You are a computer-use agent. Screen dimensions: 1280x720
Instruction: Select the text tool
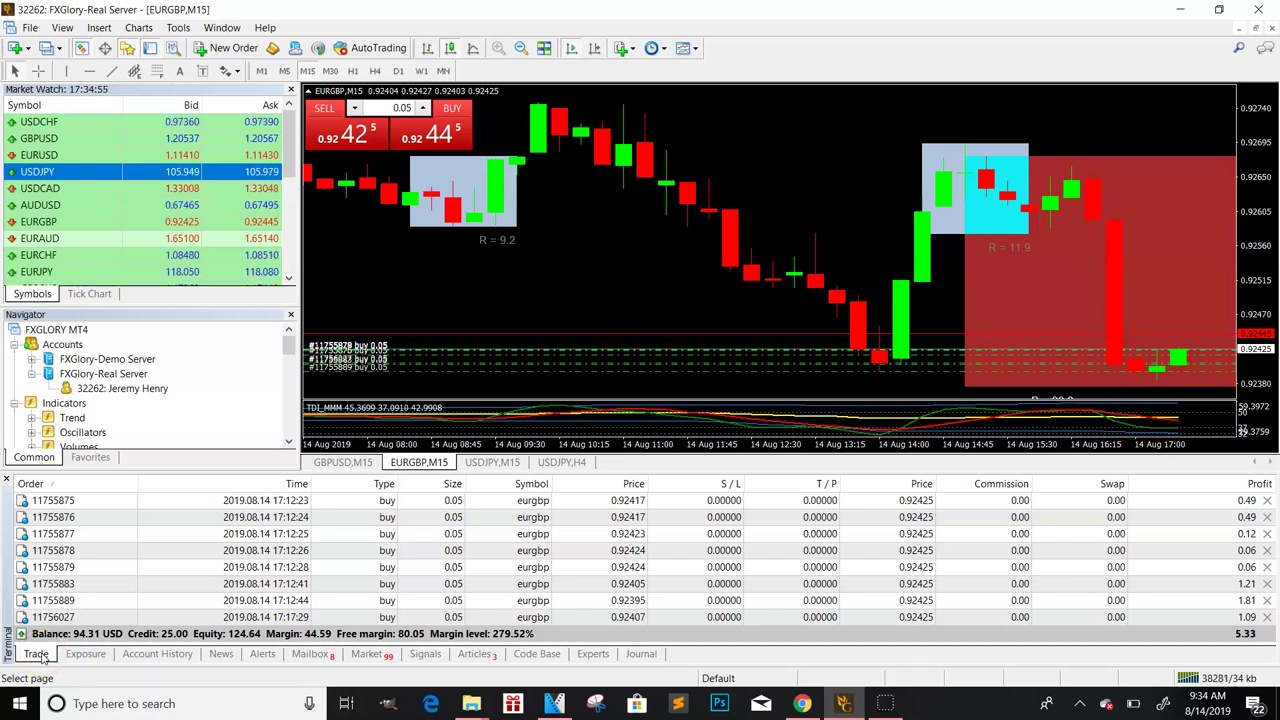click(180, 71)
